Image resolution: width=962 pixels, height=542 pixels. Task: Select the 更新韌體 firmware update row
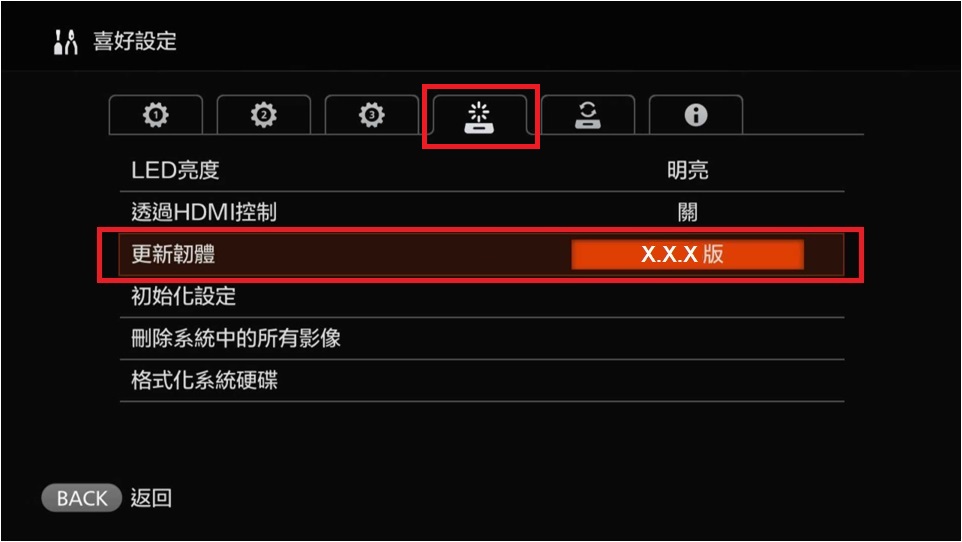pos(482,254)
